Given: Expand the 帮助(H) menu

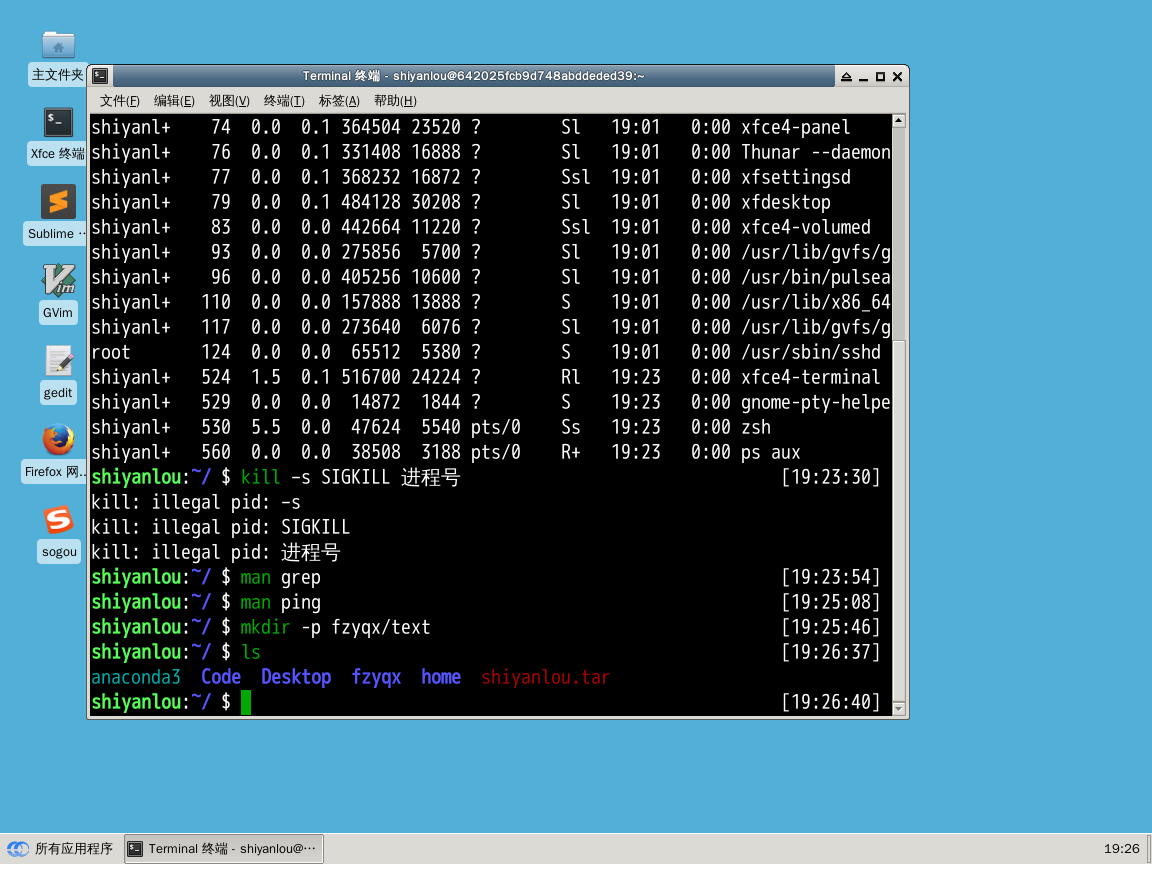Looking at the screenshot, I should click(395, 101).
